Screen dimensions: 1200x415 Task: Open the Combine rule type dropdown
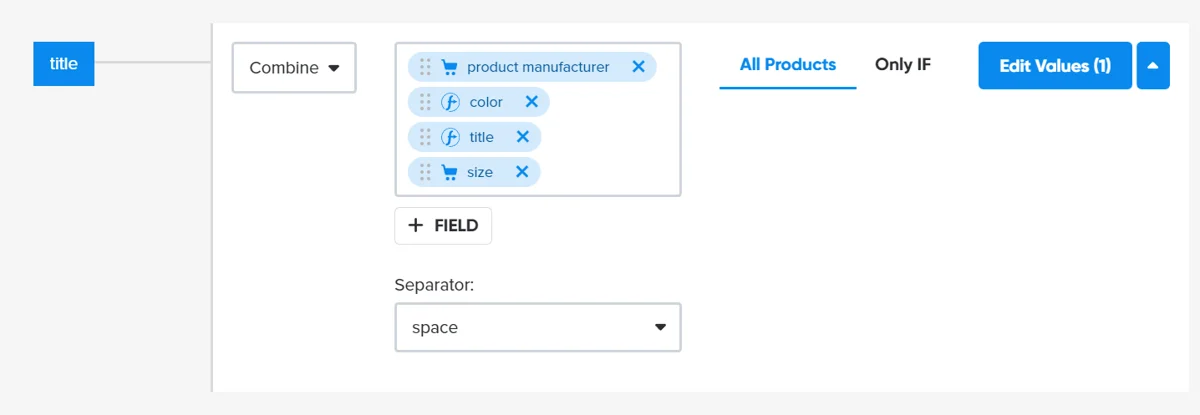coord(294,68)
